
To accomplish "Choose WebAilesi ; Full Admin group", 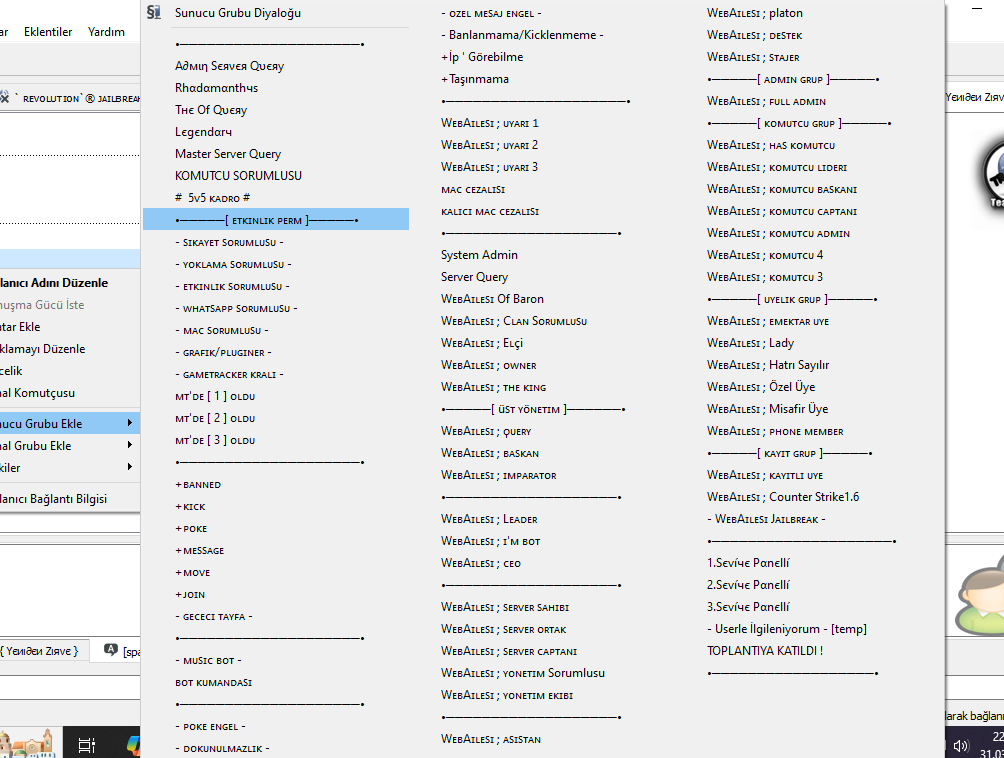I will (x=766, y=101).
